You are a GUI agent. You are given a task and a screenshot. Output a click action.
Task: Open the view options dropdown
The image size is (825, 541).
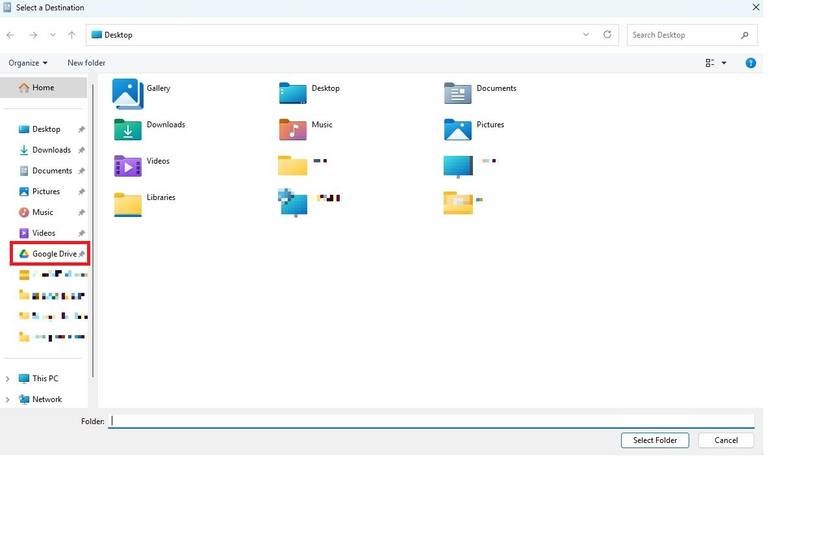click(x=724, y=63)
